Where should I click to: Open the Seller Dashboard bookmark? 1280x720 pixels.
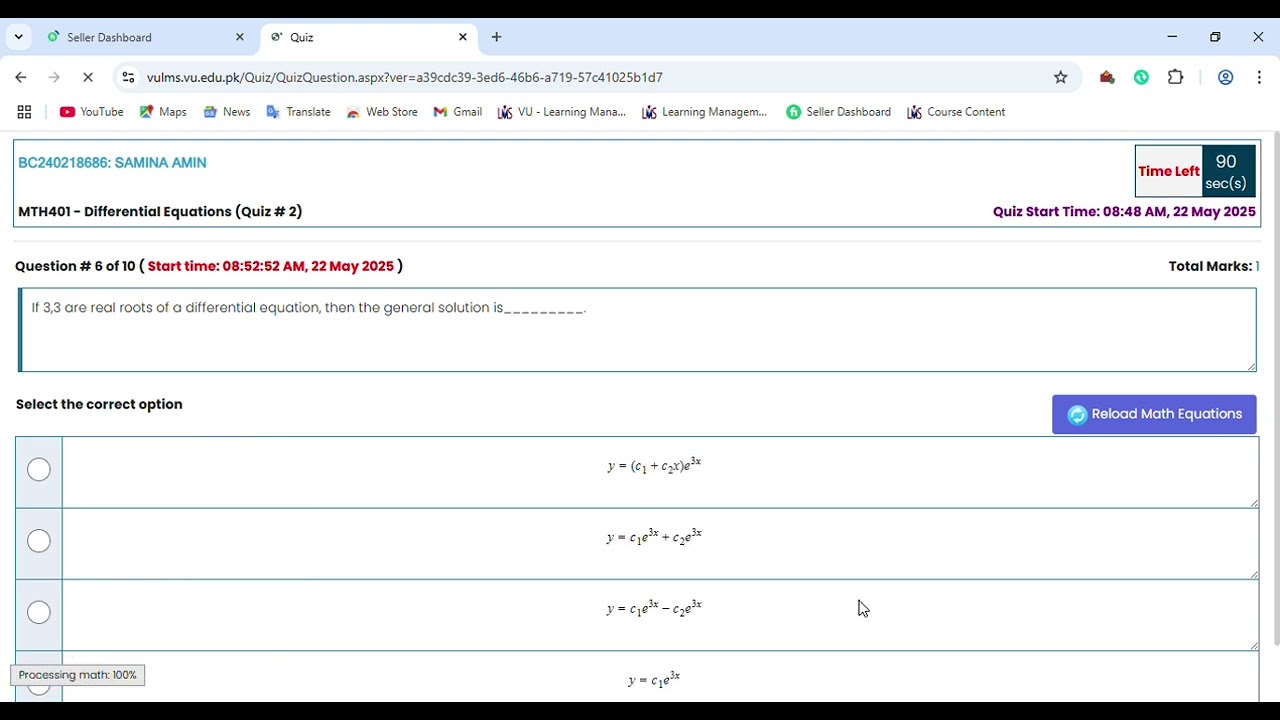tap(838, 112)
